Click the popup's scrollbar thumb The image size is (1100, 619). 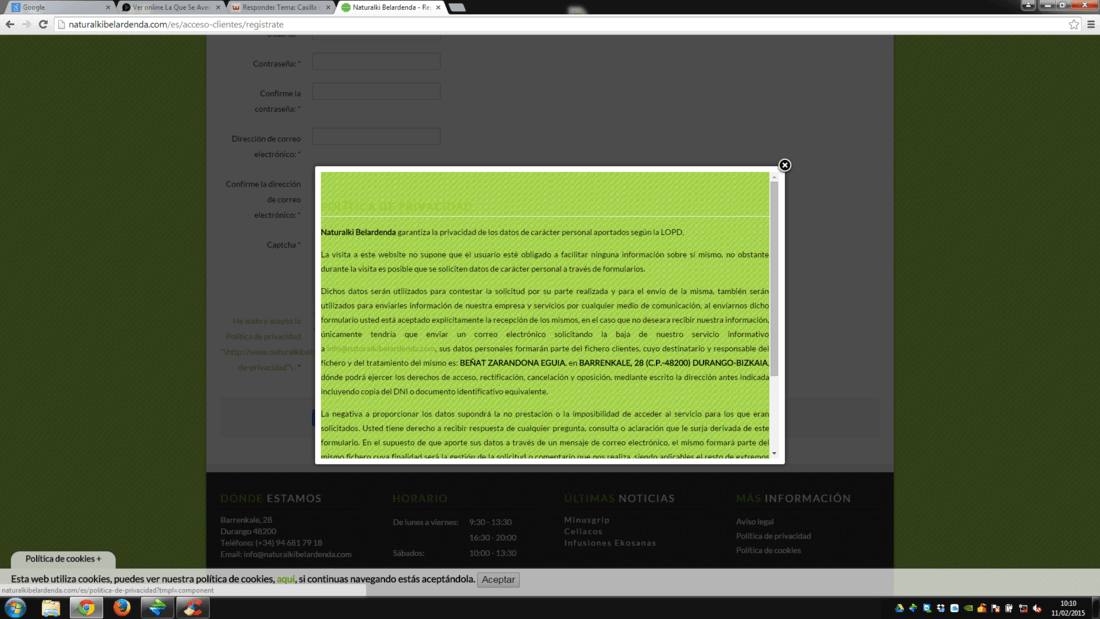[x=774, y=277]
